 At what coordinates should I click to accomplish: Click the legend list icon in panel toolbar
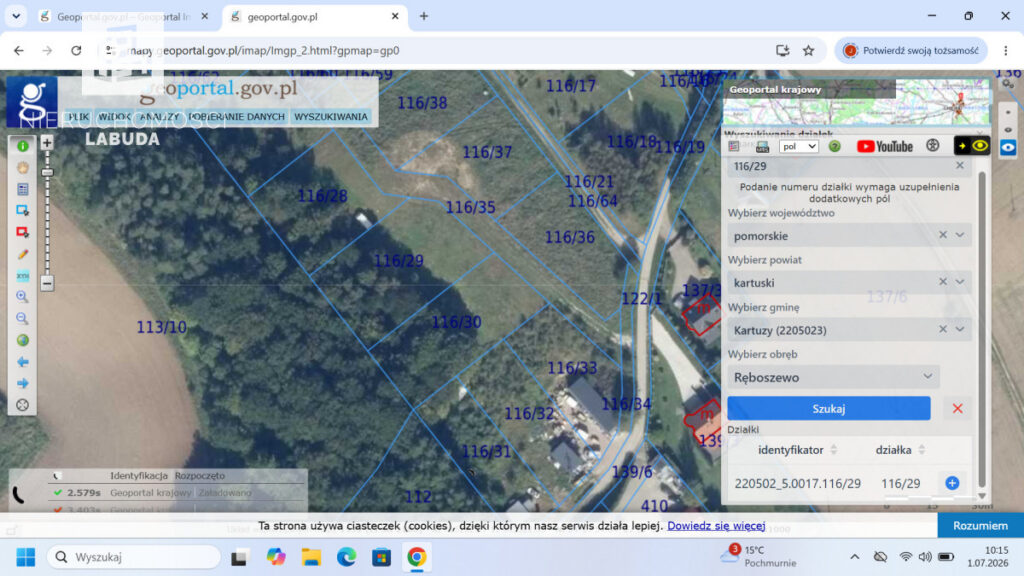(x=734, y=146)
